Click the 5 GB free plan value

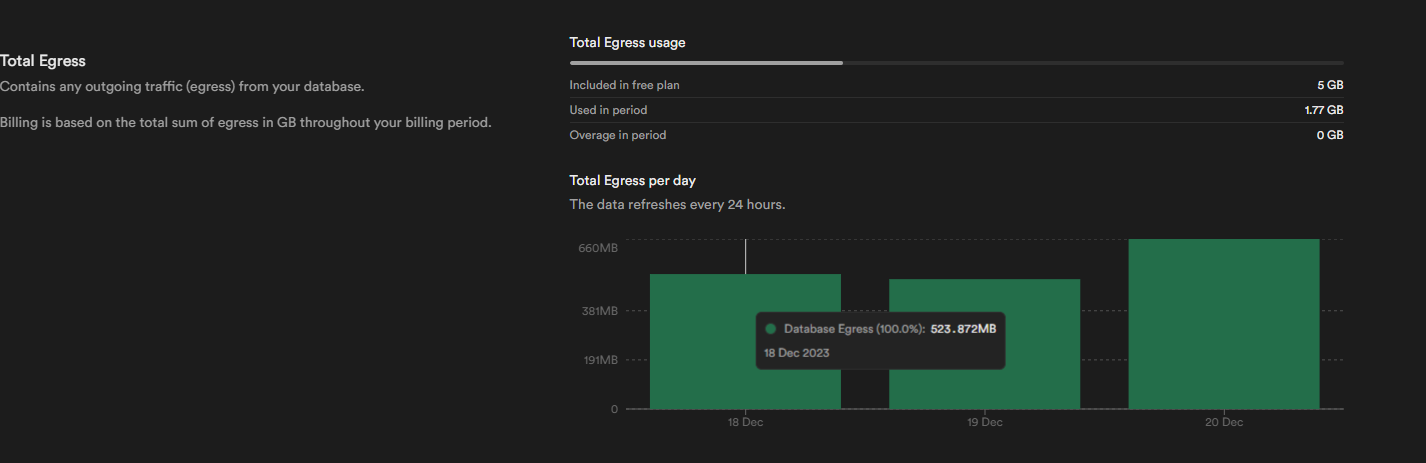pos(1330,85)
